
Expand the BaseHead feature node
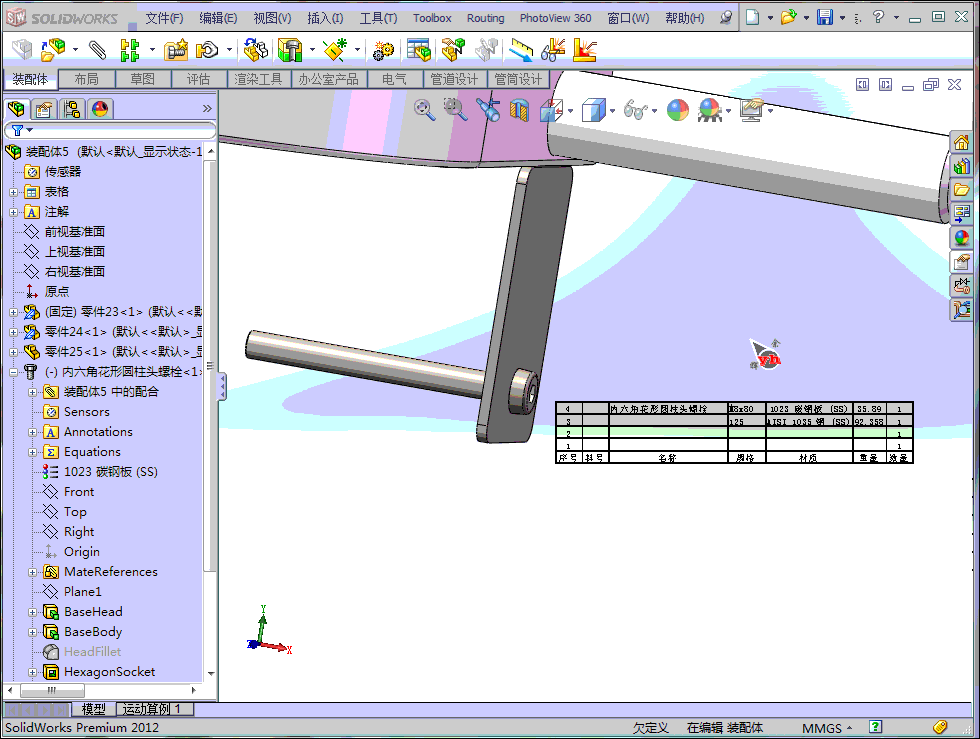click(x=32, y=612)
